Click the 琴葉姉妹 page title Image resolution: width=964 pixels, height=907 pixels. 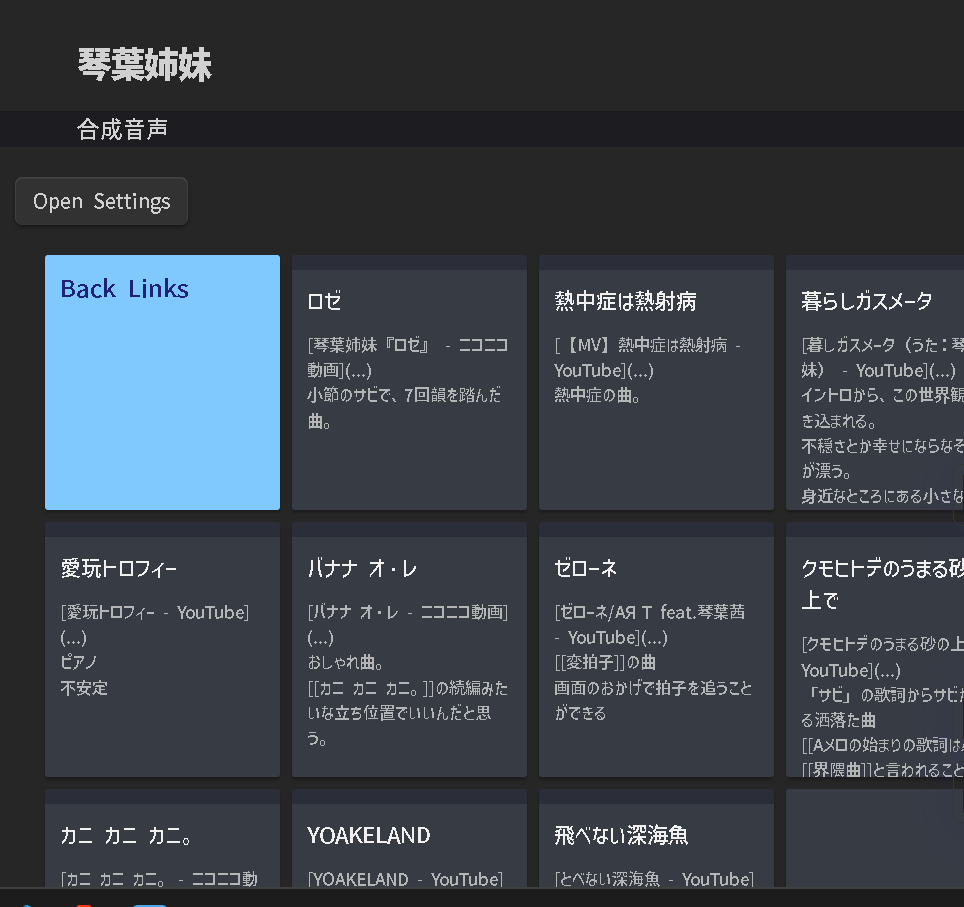146,64
